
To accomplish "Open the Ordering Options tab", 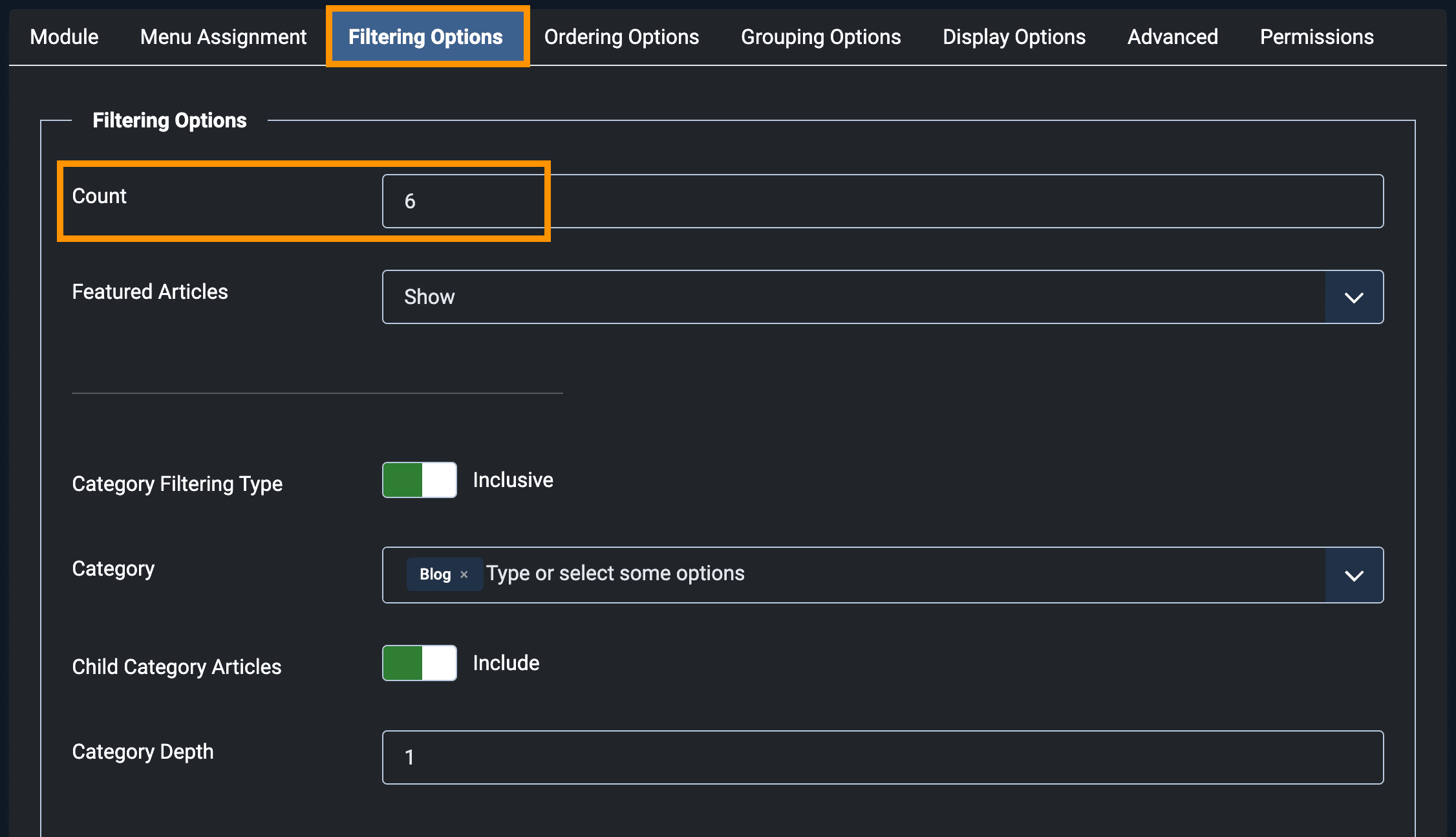I will click(x=621, y=37).
